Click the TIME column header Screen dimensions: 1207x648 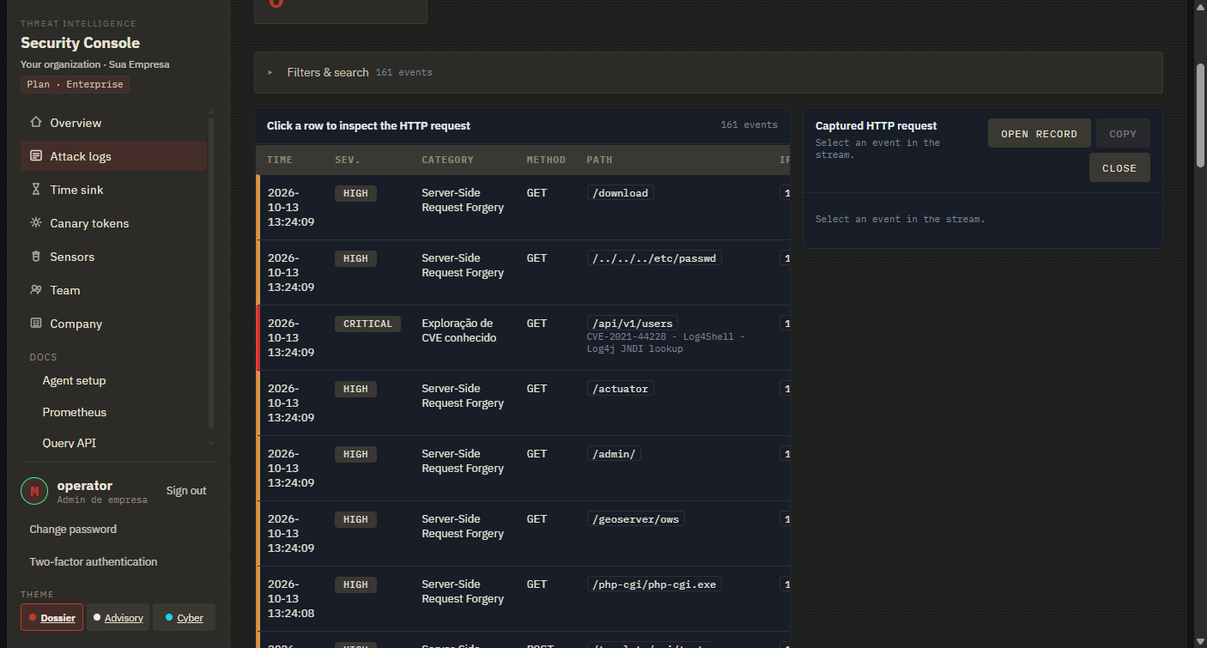(280, 160)
